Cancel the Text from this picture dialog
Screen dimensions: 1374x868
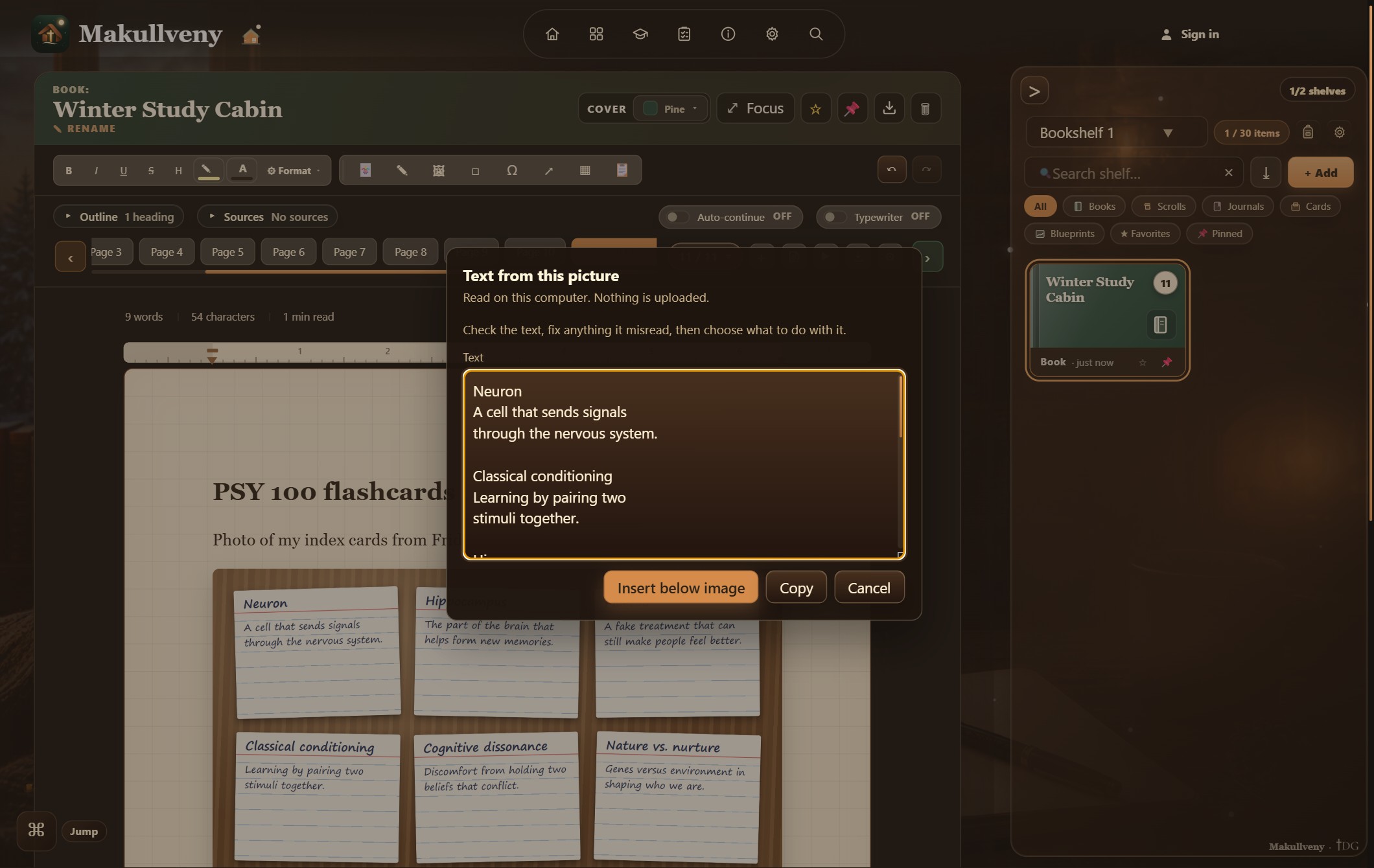869,588
